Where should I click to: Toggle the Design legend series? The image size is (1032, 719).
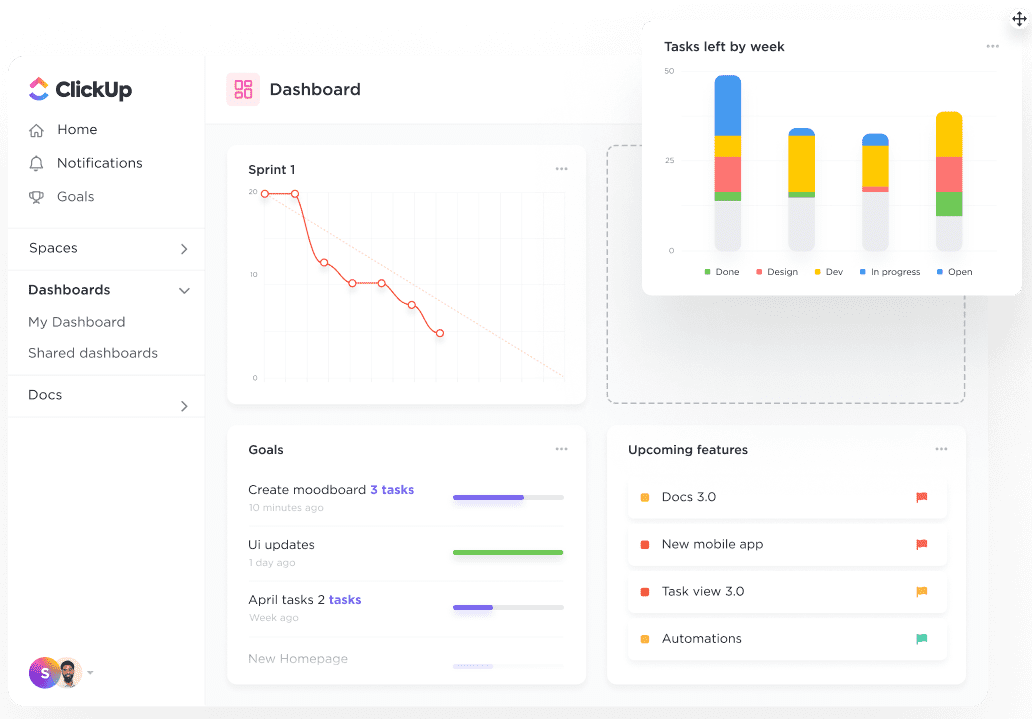777,272
